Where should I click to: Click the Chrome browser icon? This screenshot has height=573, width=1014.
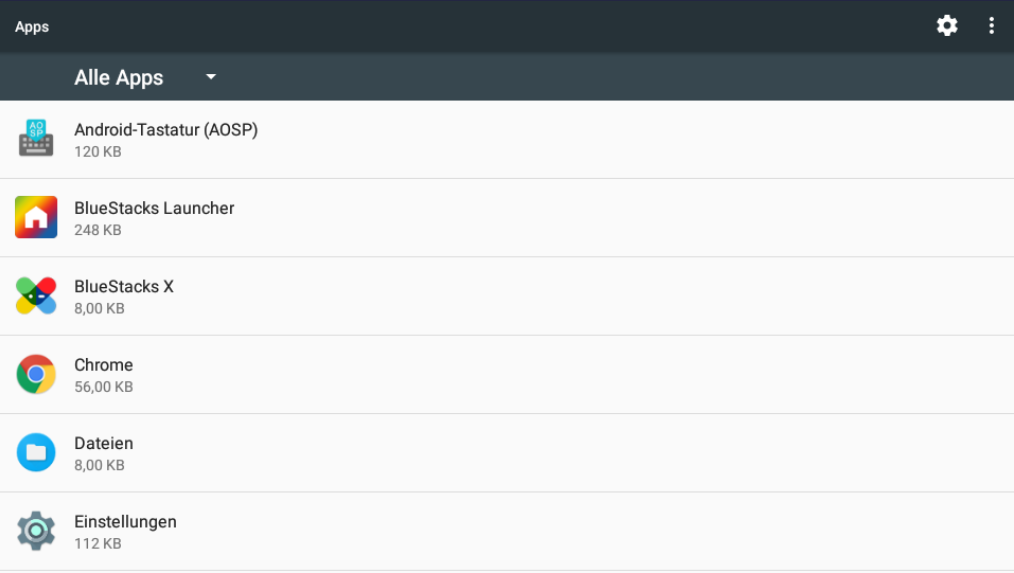[x=36, y=374]
